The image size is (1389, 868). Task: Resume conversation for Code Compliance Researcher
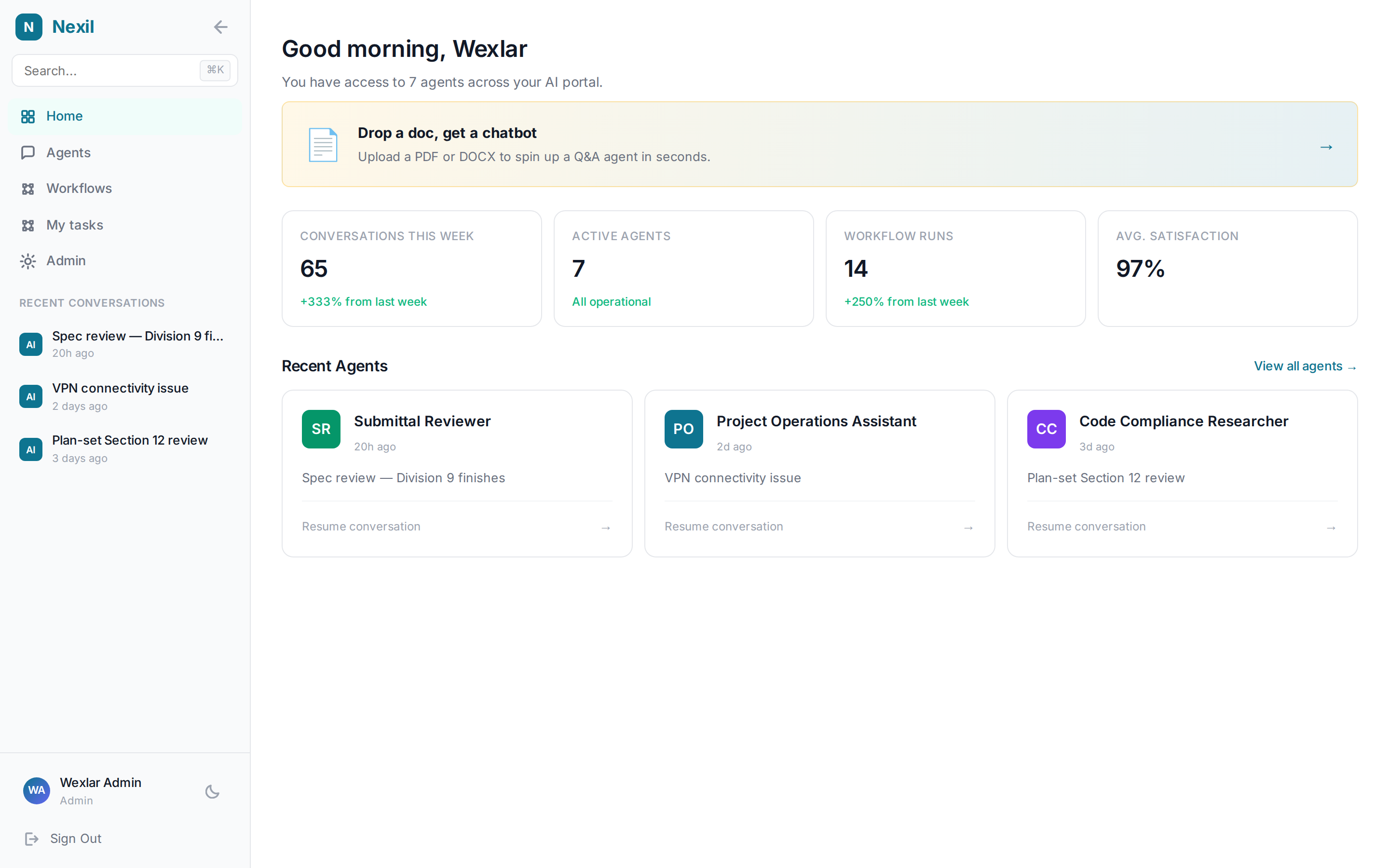[1087, 527]
